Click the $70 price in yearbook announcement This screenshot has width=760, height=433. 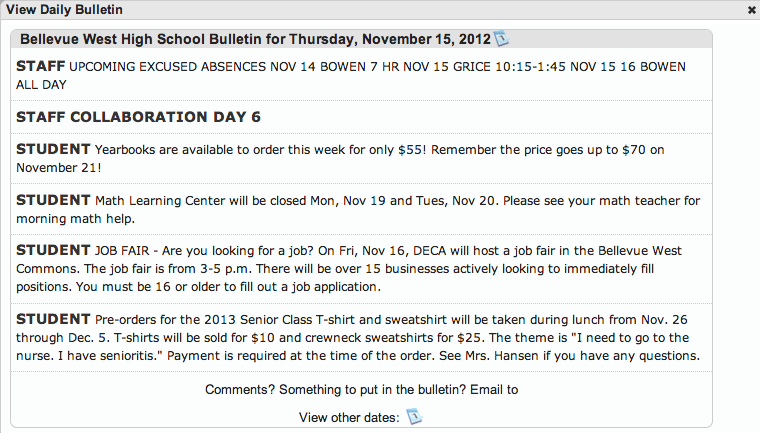pos(634,150)
